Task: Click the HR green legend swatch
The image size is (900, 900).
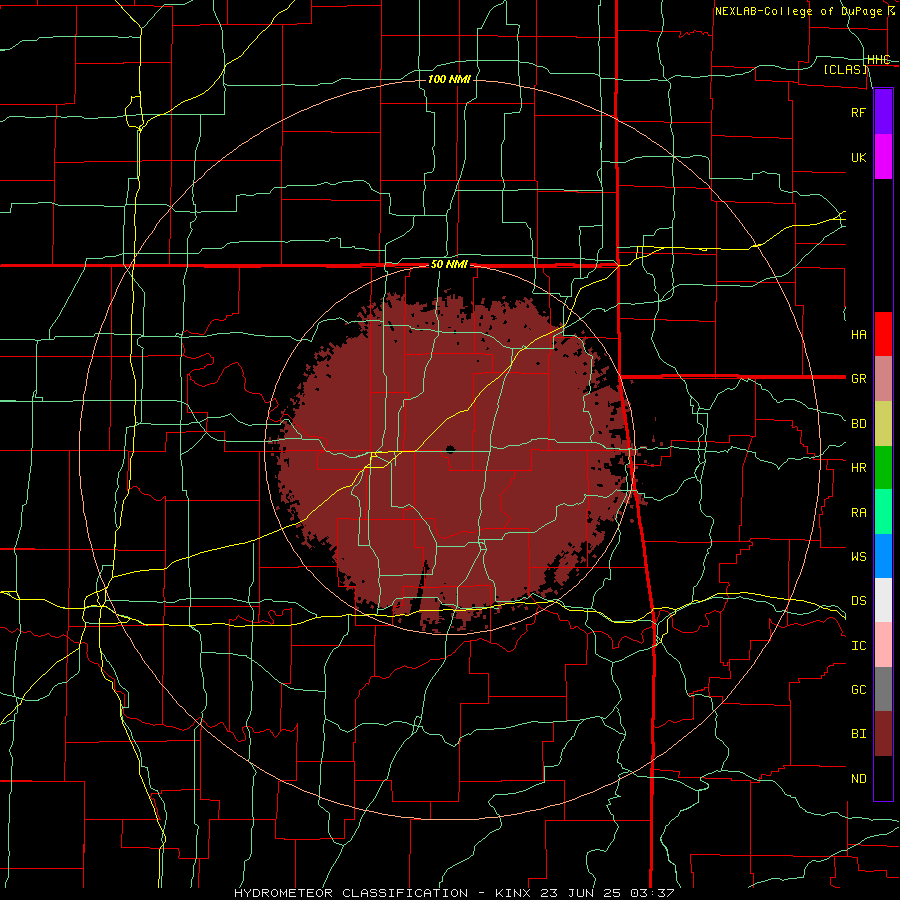Action: click(x=883, y=468)
